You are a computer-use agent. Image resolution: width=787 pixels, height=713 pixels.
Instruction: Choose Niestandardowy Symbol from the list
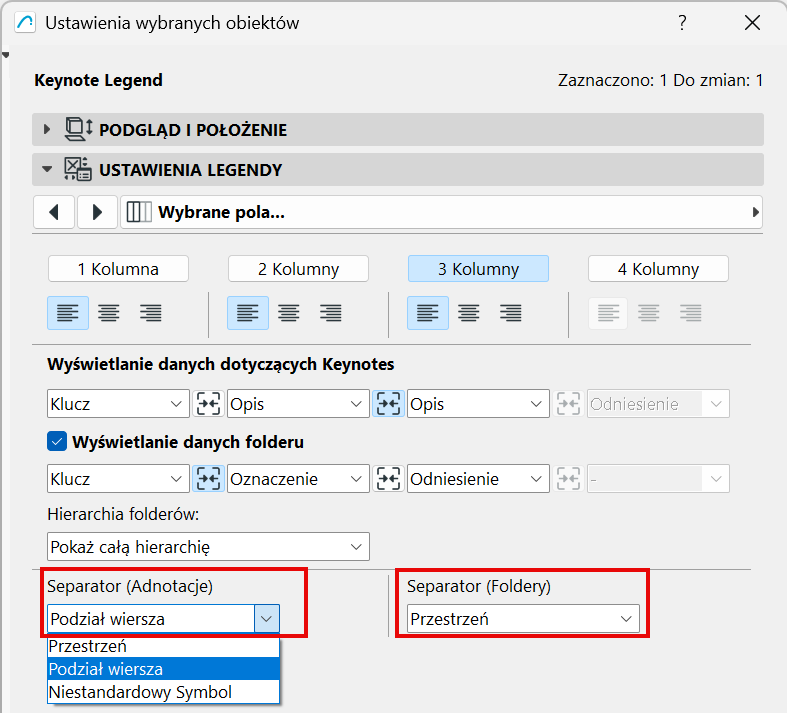pos(163,692)
